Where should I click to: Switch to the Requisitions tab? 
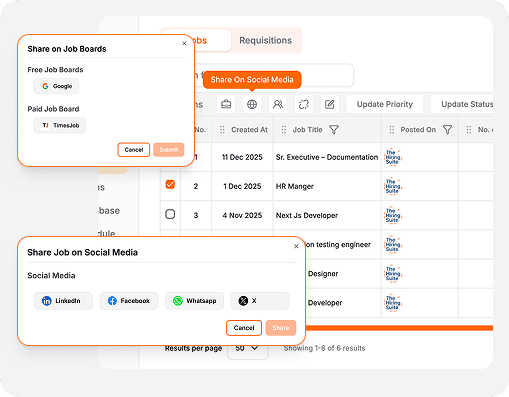coord(266,40)
